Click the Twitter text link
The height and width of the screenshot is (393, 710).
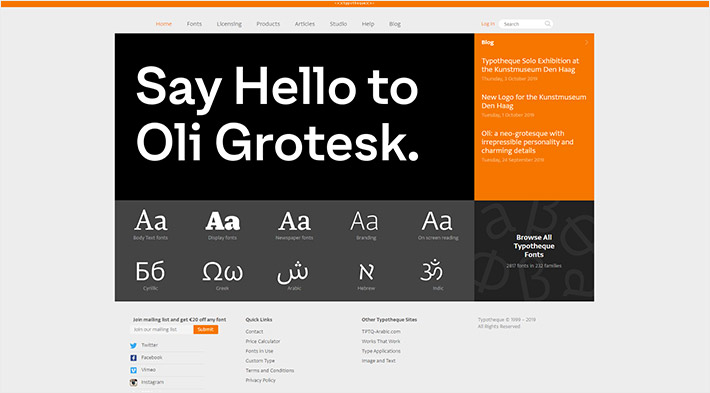(149, 345)
